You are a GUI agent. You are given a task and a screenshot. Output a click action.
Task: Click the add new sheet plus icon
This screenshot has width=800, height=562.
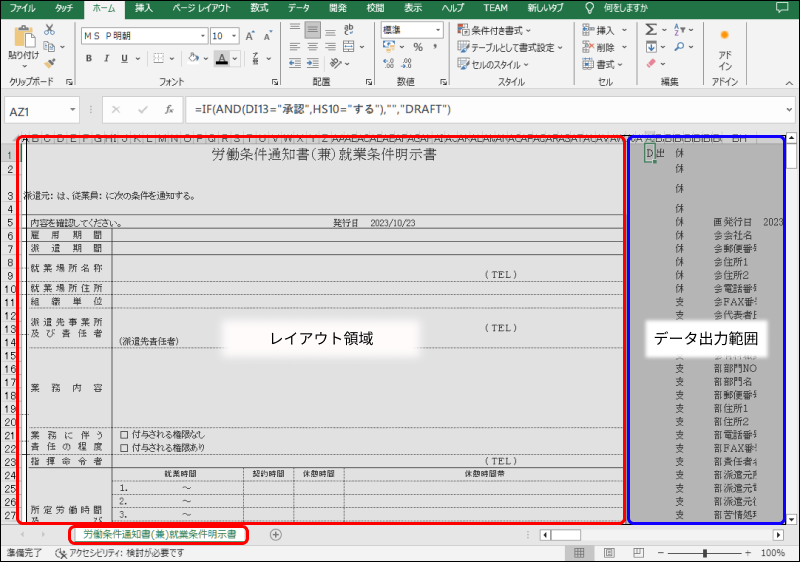(276, 535)
